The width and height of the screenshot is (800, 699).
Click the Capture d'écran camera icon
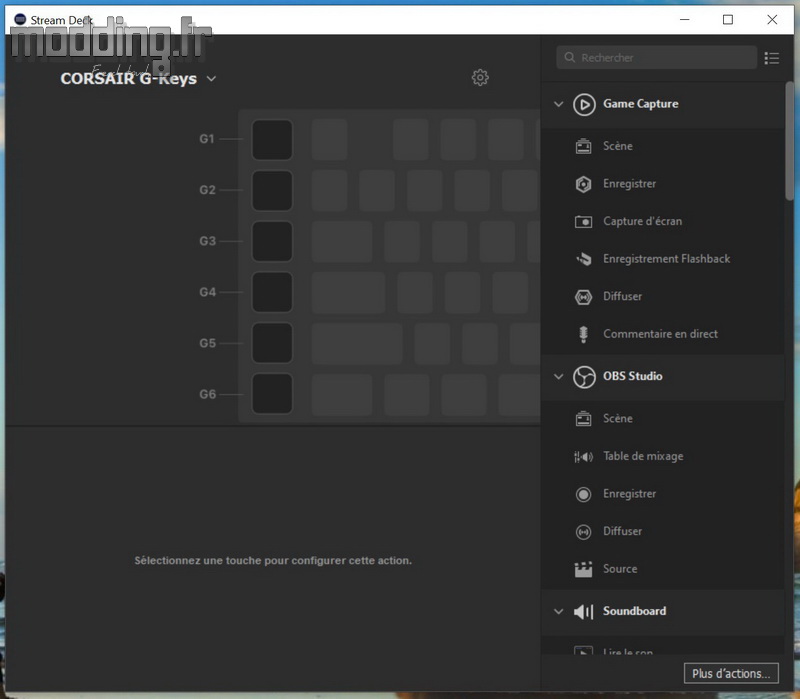point(583,222)
